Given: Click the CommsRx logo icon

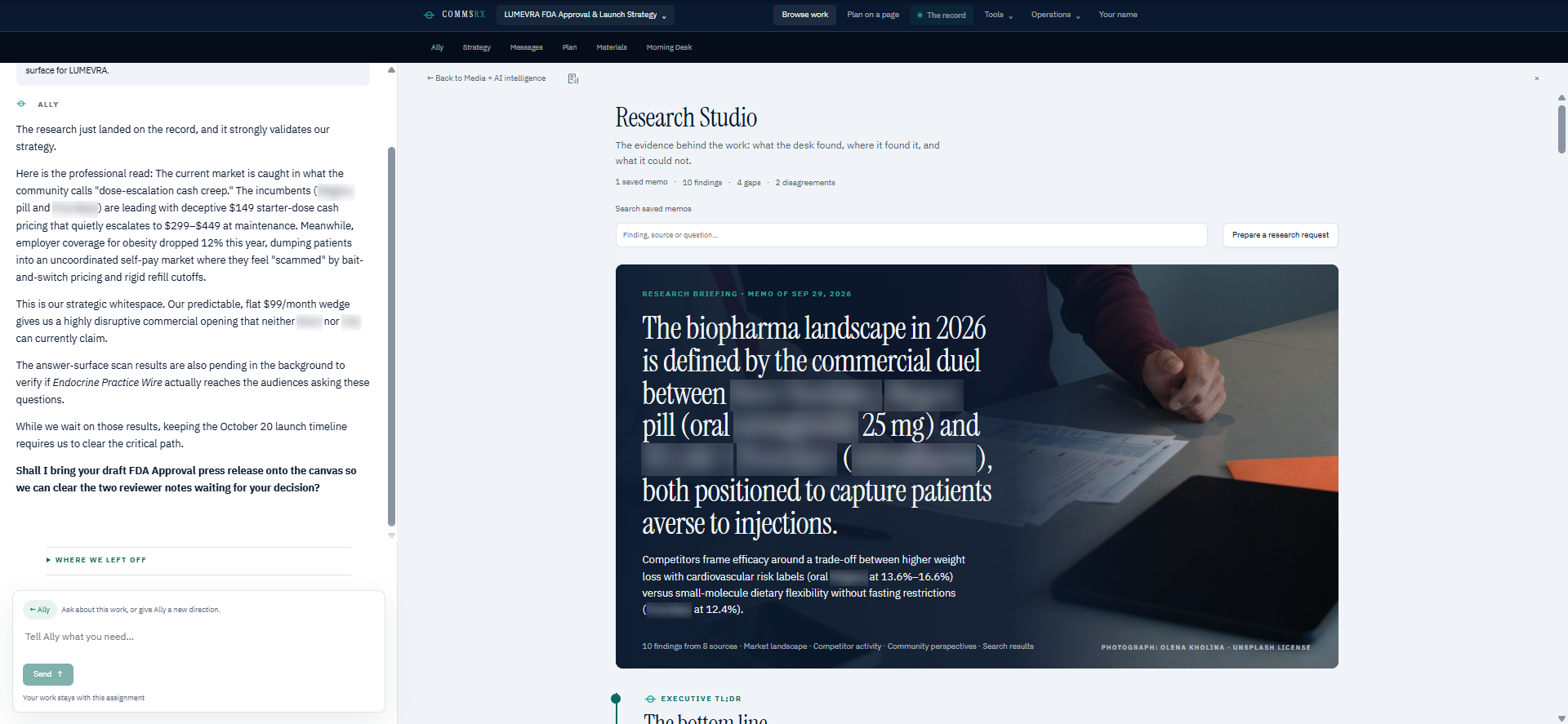Looking at the screenshot, I should click(429, 15).
